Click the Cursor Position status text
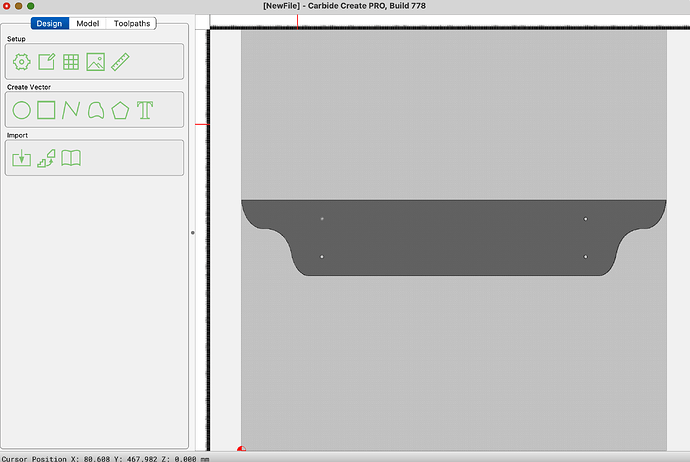The width and height of the screenshot is (690, 462). tap(105, 458)
